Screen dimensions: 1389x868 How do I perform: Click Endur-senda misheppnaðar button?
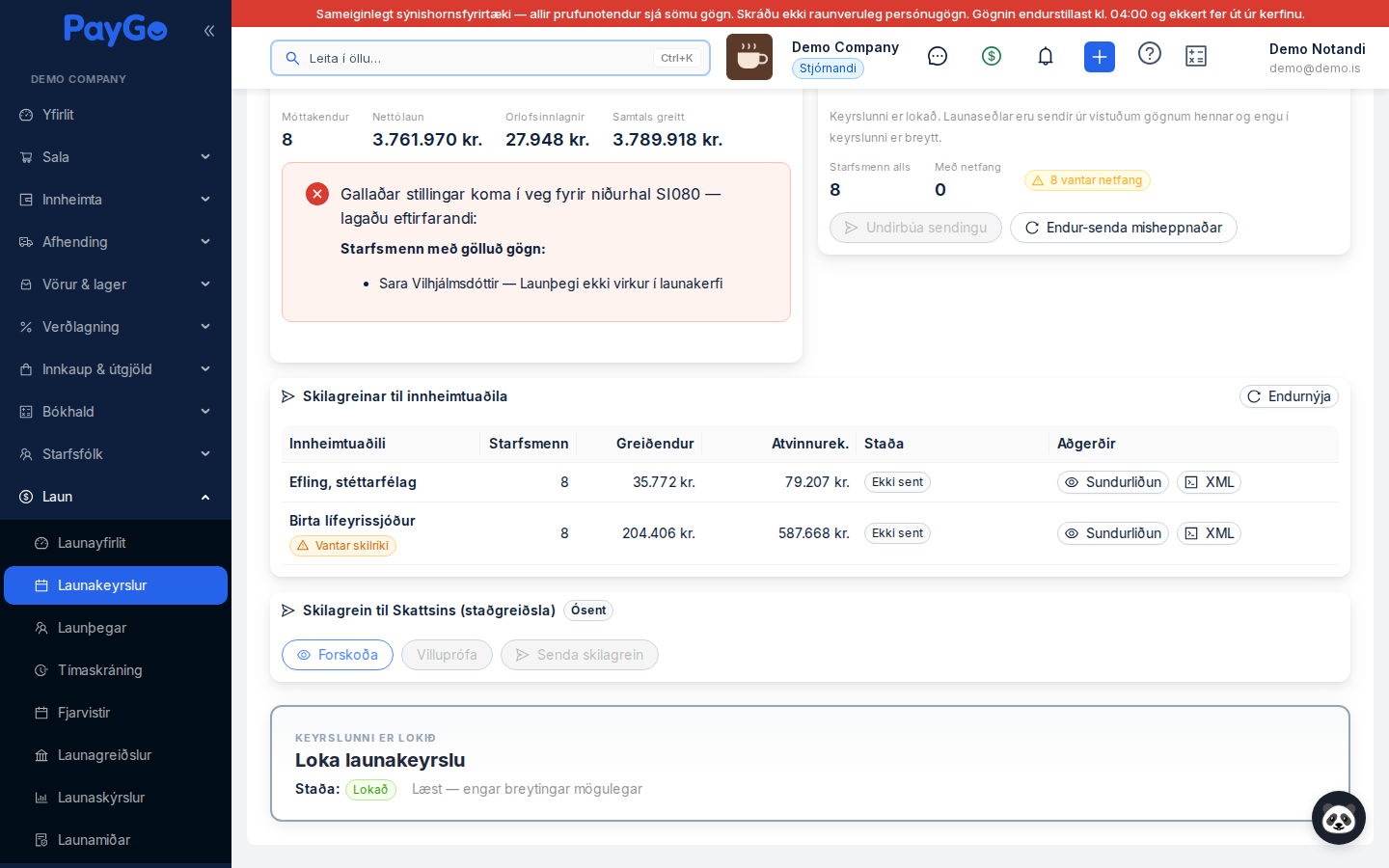[1124, 228]
